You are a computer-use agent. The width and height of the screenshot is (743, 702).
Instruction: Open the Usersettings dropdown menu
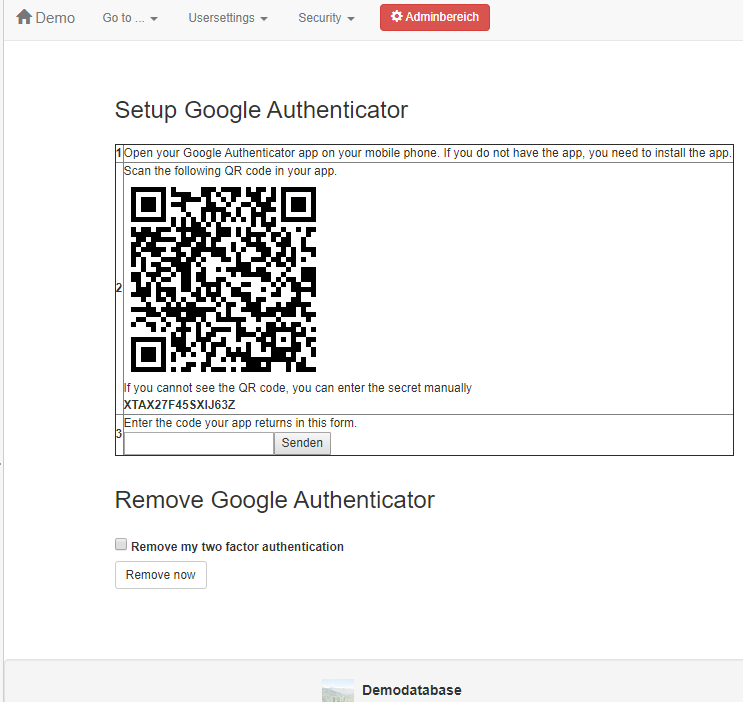click(228, 18)
